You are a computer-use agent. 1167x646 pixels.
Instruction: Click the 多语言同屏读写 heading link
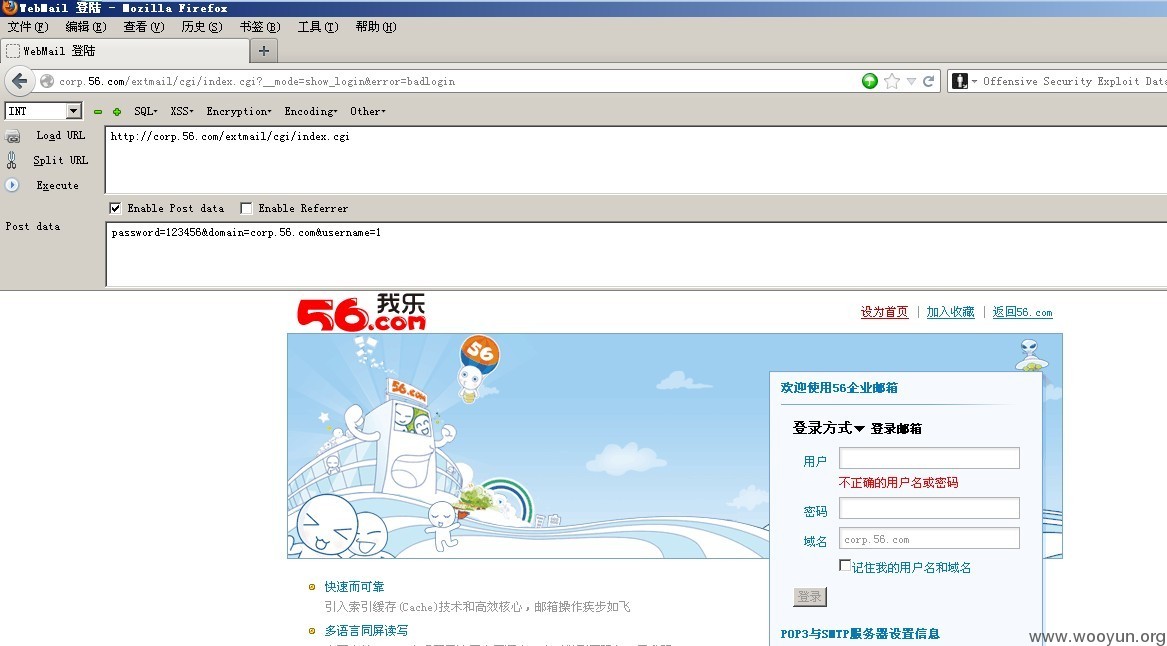[366, 630]
